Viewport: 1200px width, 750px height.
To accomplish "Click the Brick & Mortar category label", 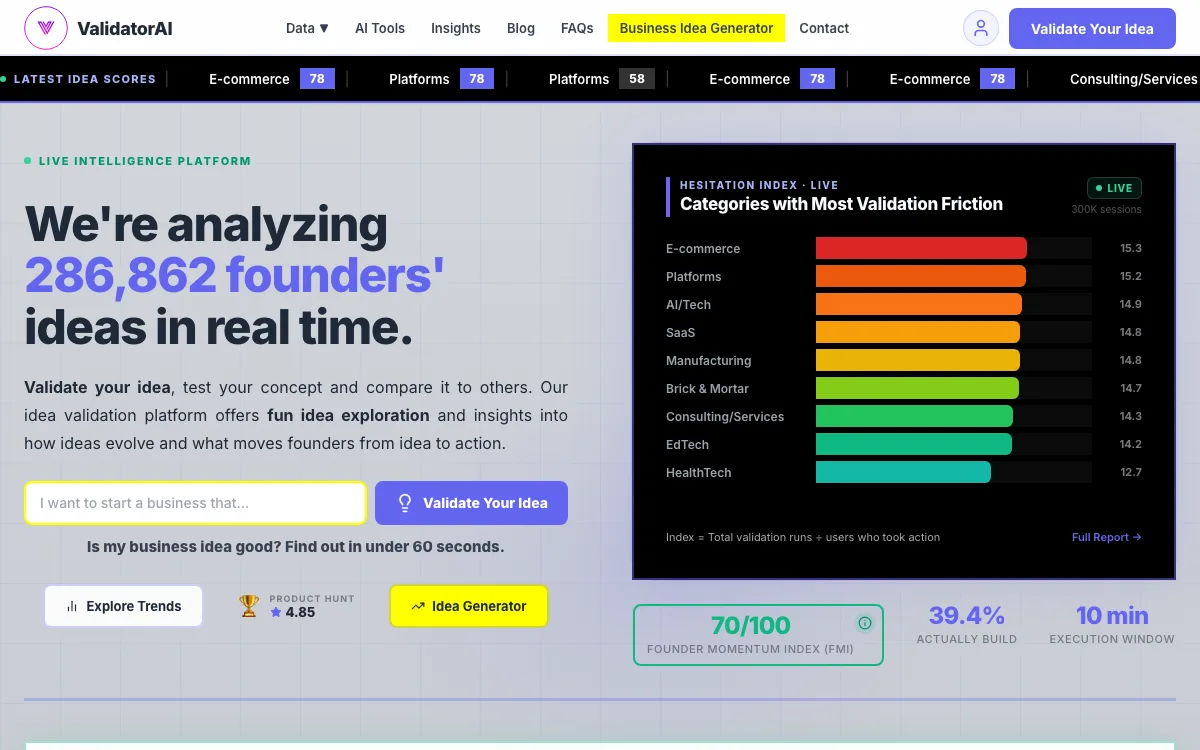I will pos(707,388).
